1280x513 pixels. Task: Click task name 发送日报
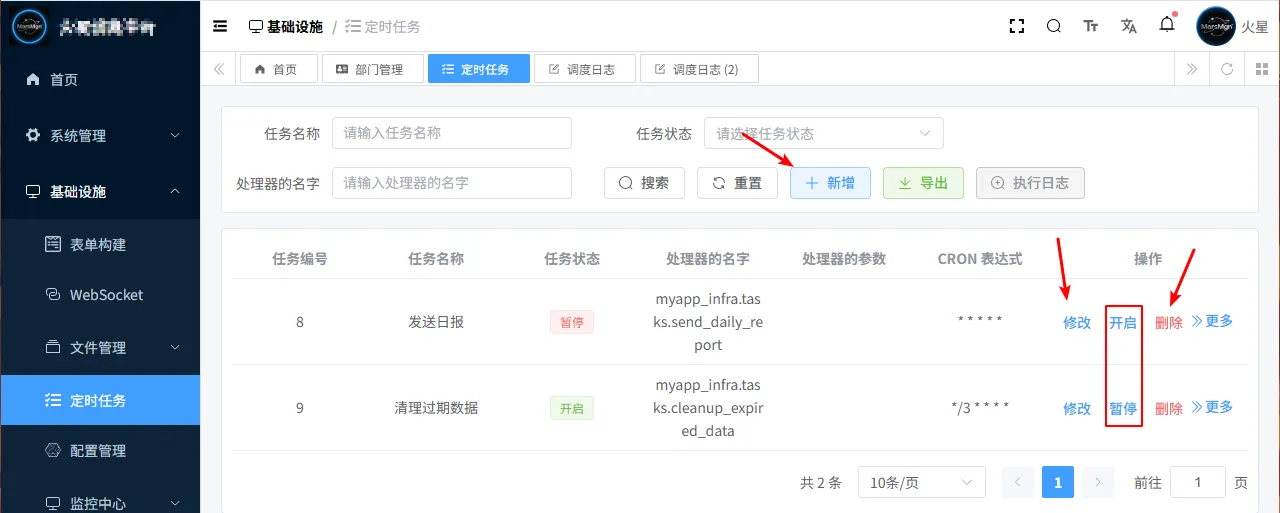[436, 322]
